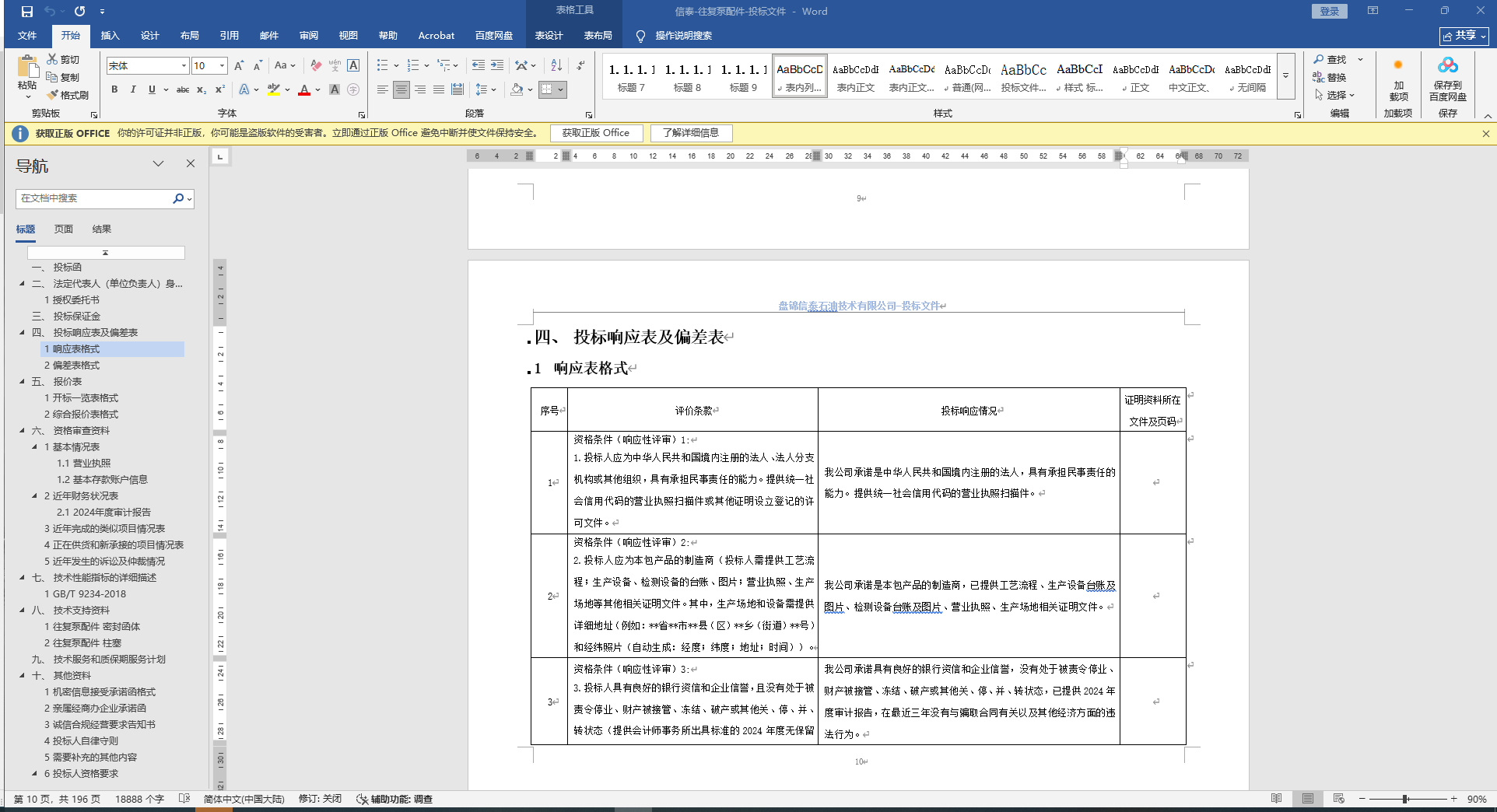Switch to 页面 tab in navigation pane
This screenshot has width=1497, height=812.
tap(63, 229)
